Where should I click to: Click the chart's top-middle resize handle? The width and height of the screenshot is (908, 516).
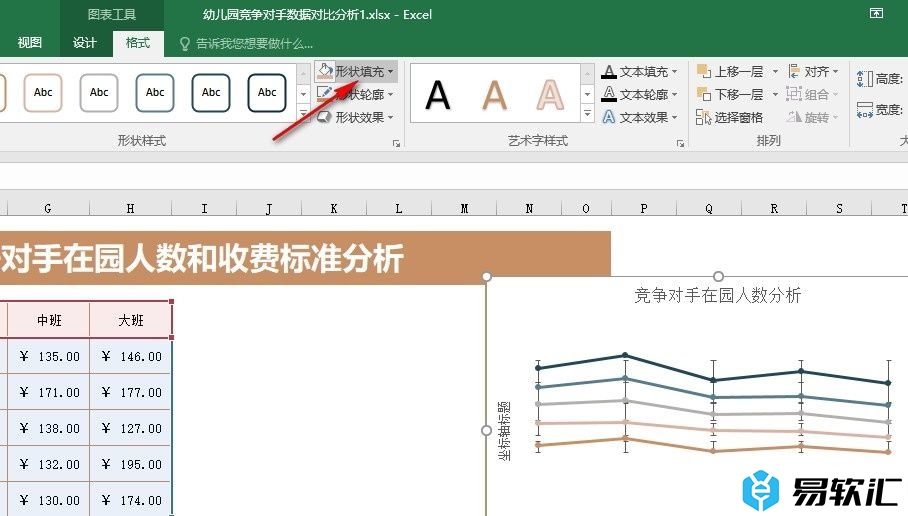coord(718,276)
